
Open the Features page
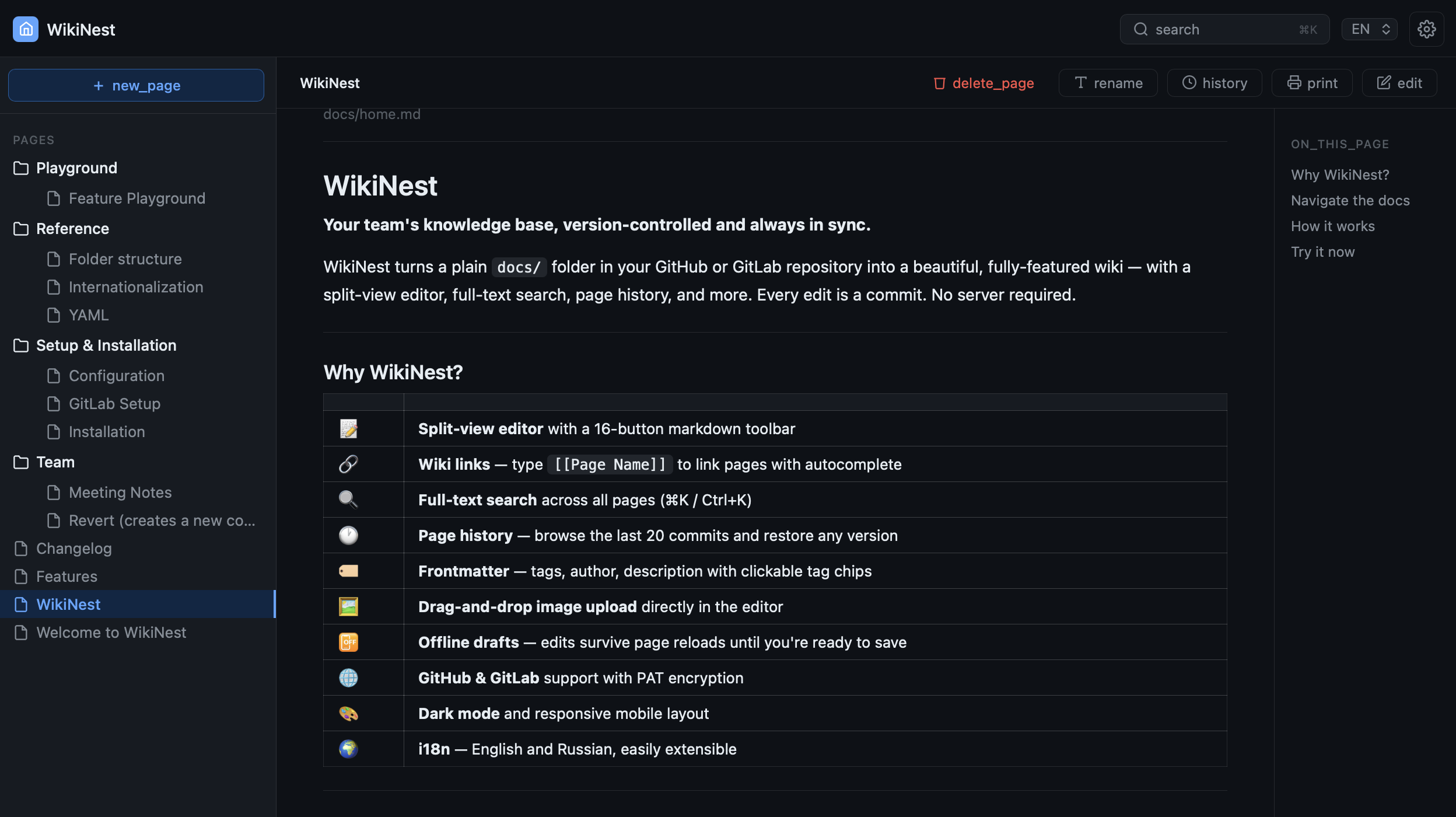pyautogui.click(x=138, y=577)
